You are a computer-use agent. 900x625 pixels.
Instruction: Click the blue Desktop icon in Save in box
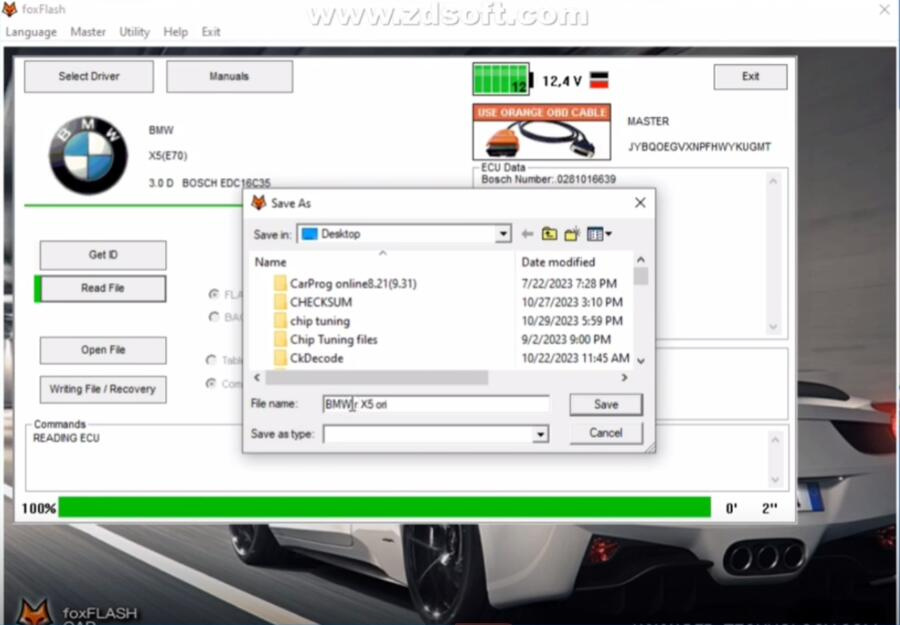coord(309,234)
